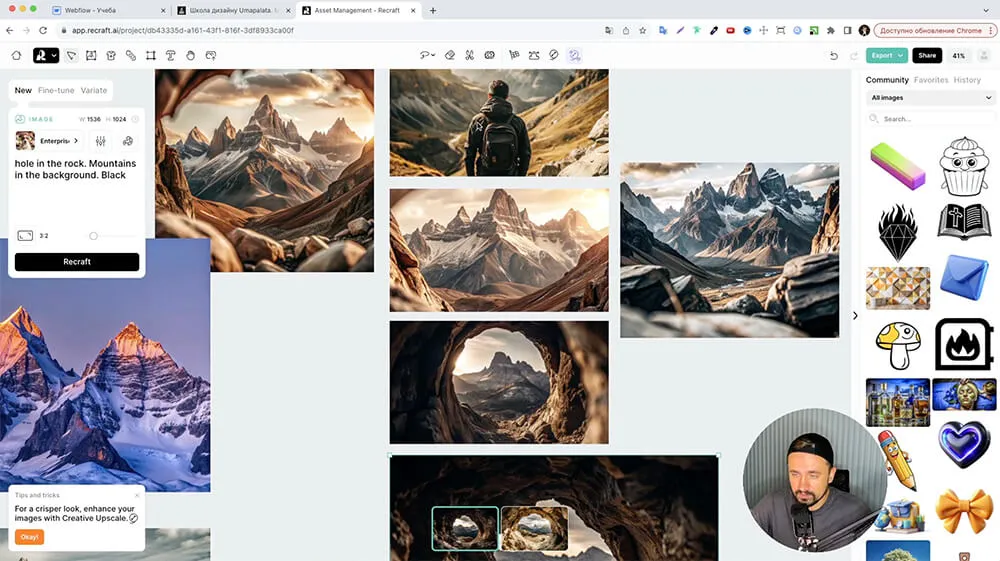Open the lasso tool dropdown arrow
Image resolution: width=1000 pixels, height=561 pixels.
[433, 55]
